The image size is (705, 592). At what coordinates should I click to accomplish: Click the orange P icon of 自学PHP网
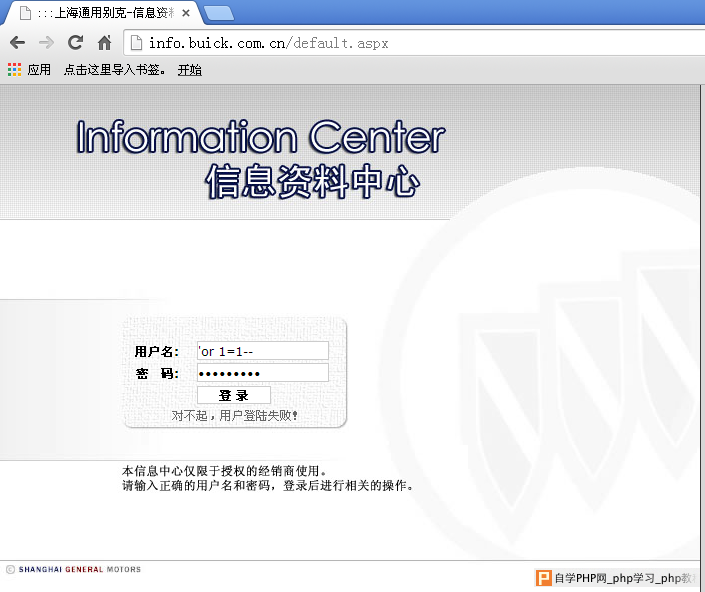point(544,578)
